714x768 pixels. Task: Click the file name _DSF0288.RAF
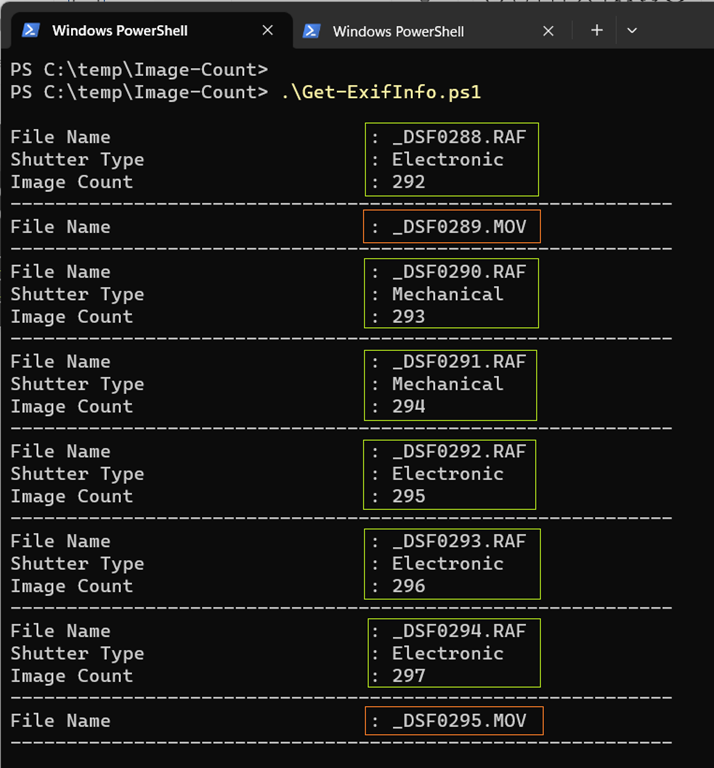[x=459, y=137]
